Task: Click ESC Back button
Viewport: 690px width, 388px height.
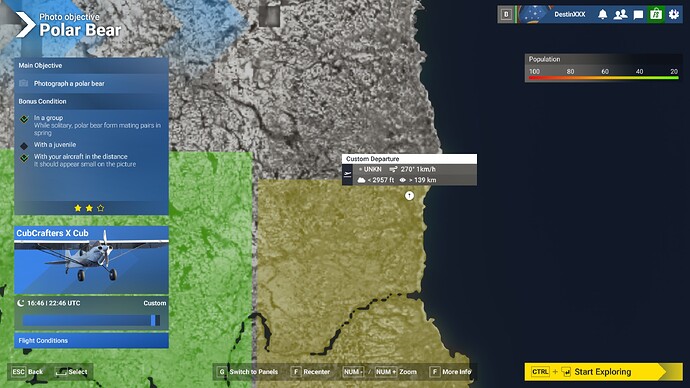Action: [x=28, y=372]
